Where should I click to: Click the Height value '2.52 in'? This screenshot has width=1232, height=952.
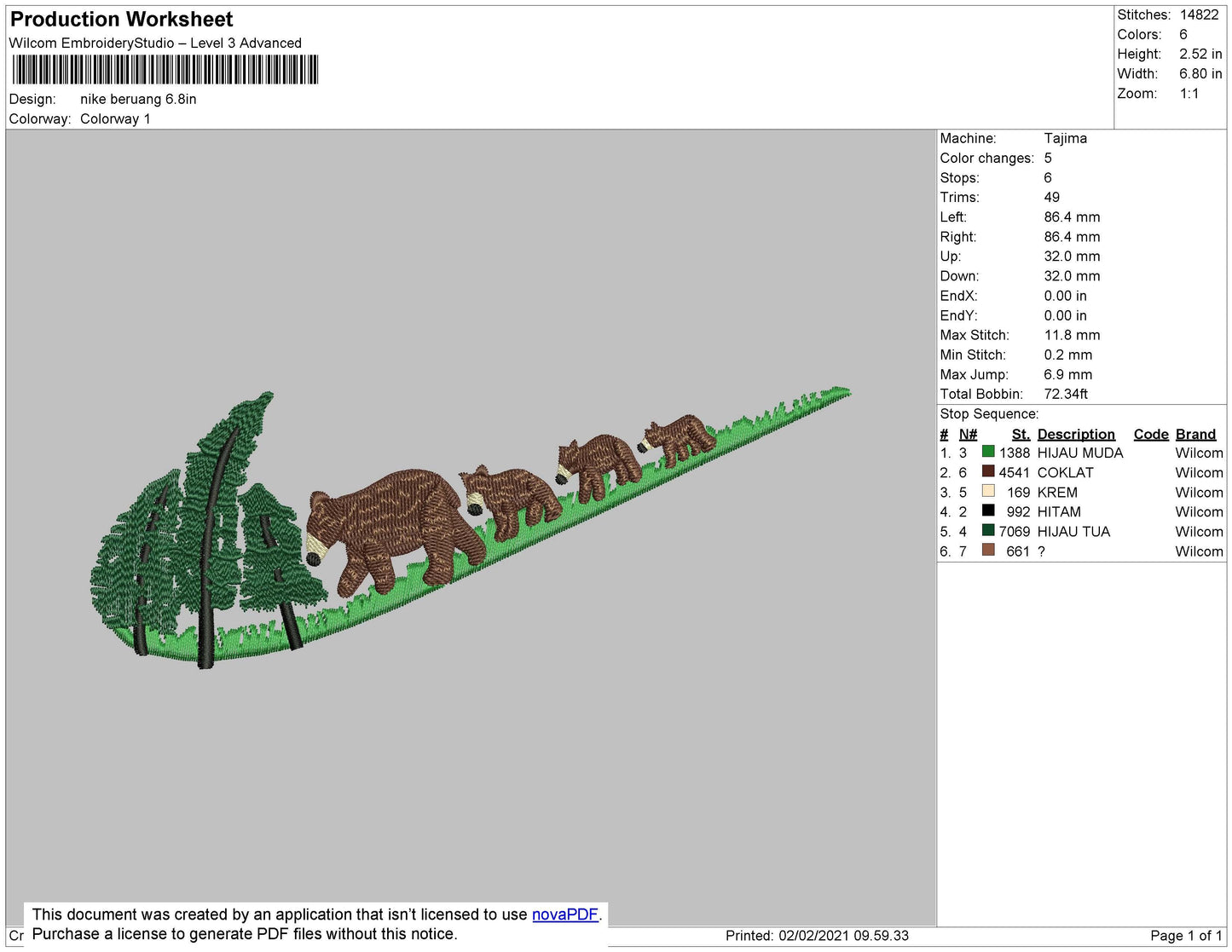1200,54
